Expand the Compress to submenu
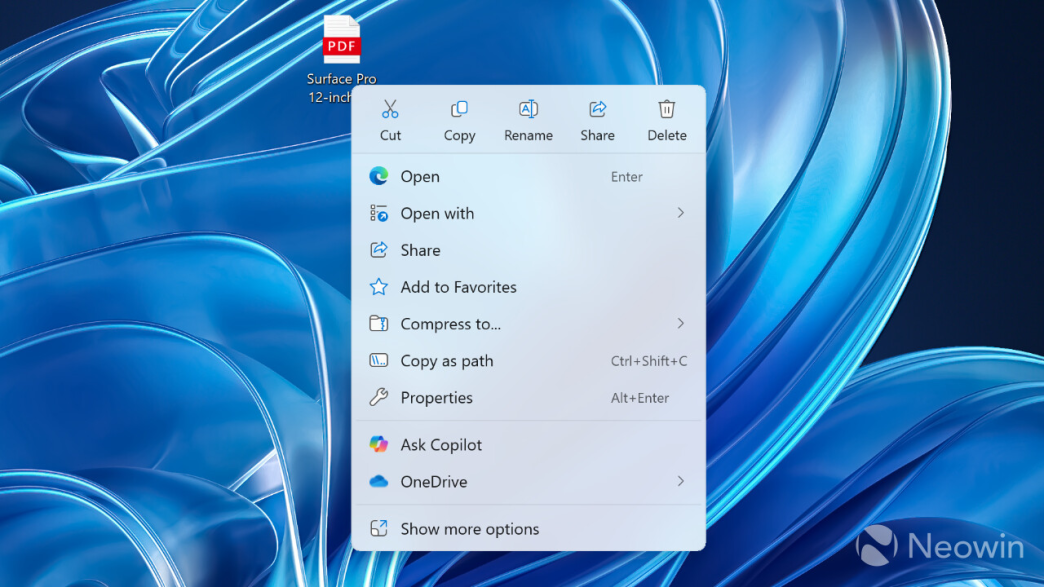The width and height of the screenshot is (1044, 587). coord(680,323)
